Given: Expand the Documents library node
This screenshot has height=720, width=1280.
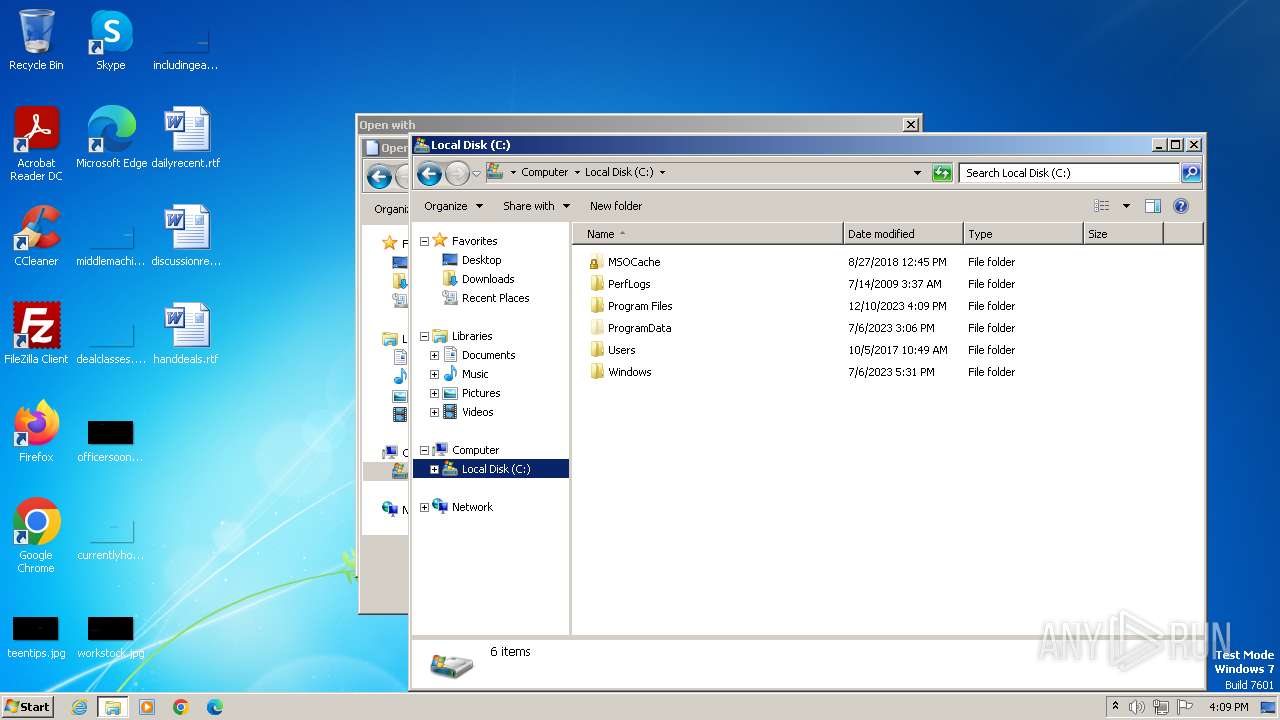Looking at the screenshot, I should [434, 355].
